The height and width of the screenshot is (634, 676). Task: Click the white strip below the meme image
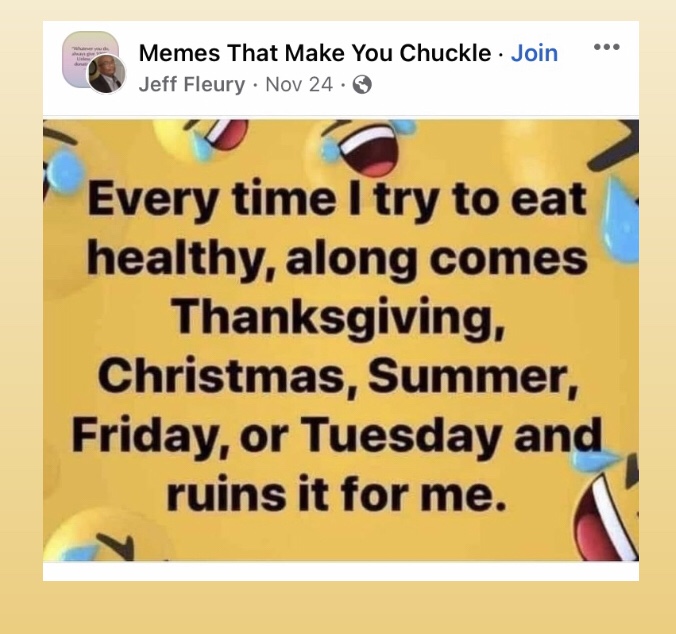[340, 570]
